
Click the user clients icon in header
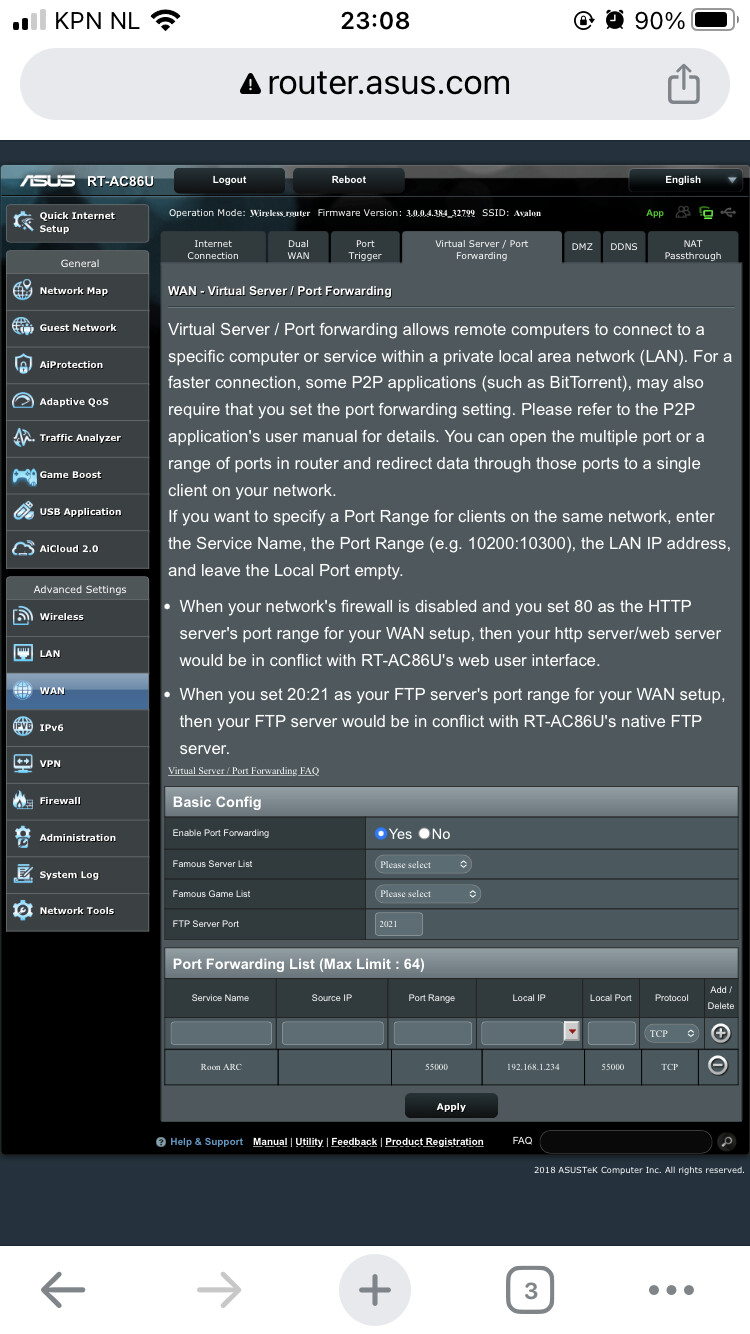click(684, 212)
